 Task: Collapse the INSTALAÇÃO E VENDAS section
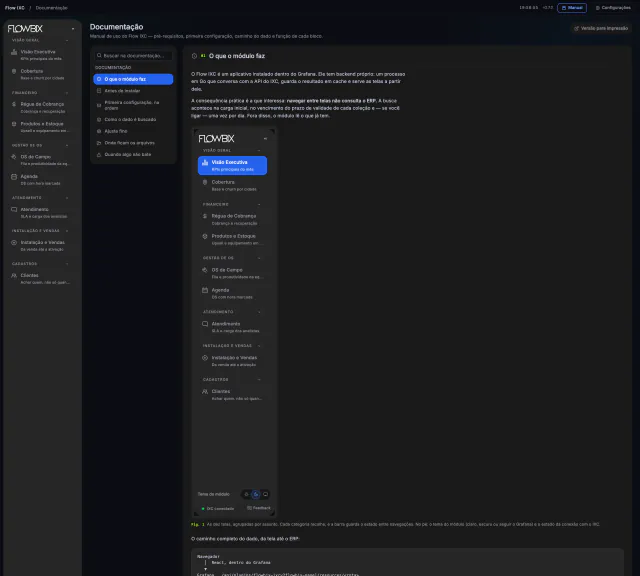(x=67, y=231)
